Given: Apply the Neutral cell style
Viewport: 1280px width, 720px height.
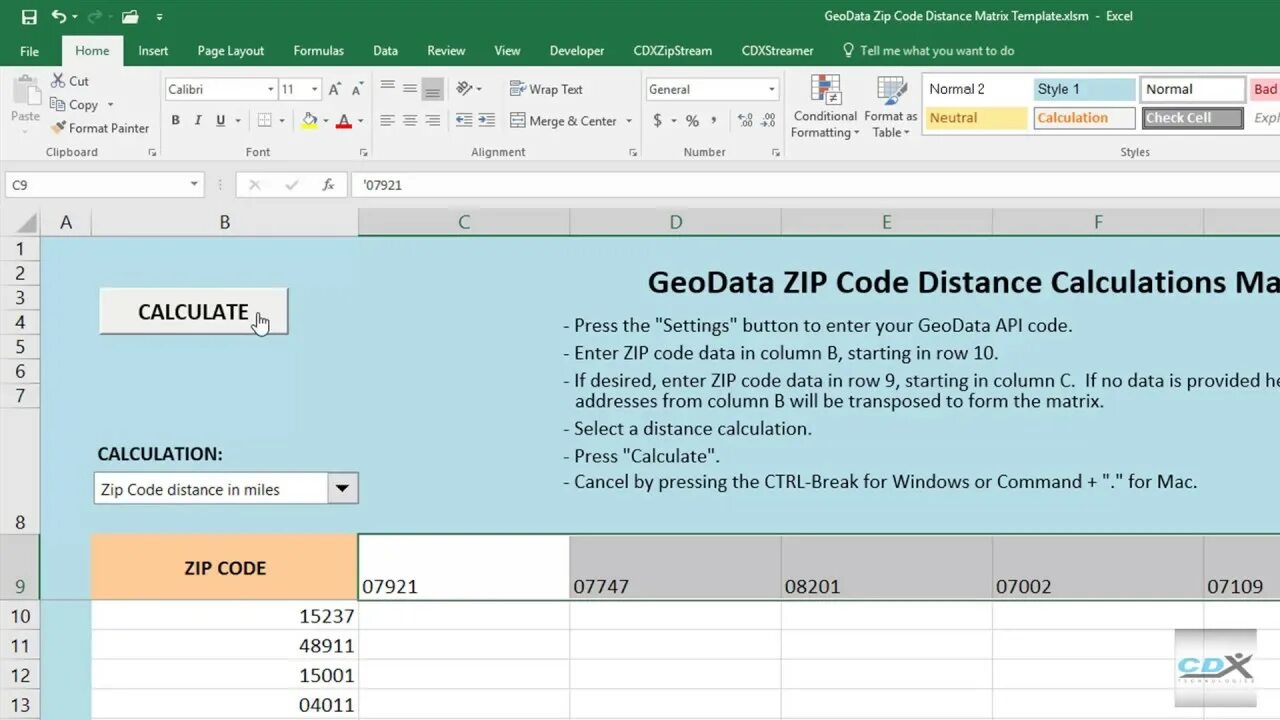Looking at the screenshot, I should point(975,118).
